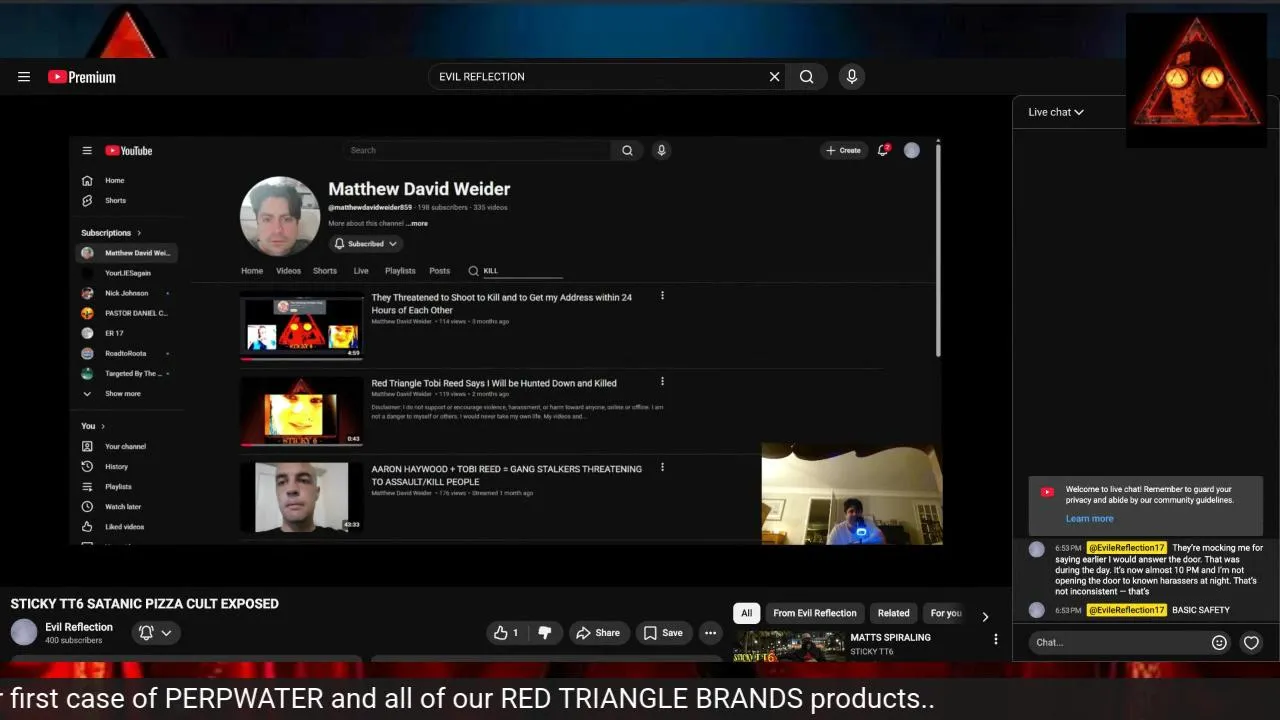Click the Create button in video
Screen dimensions: 1280x720
click(843, 150)
